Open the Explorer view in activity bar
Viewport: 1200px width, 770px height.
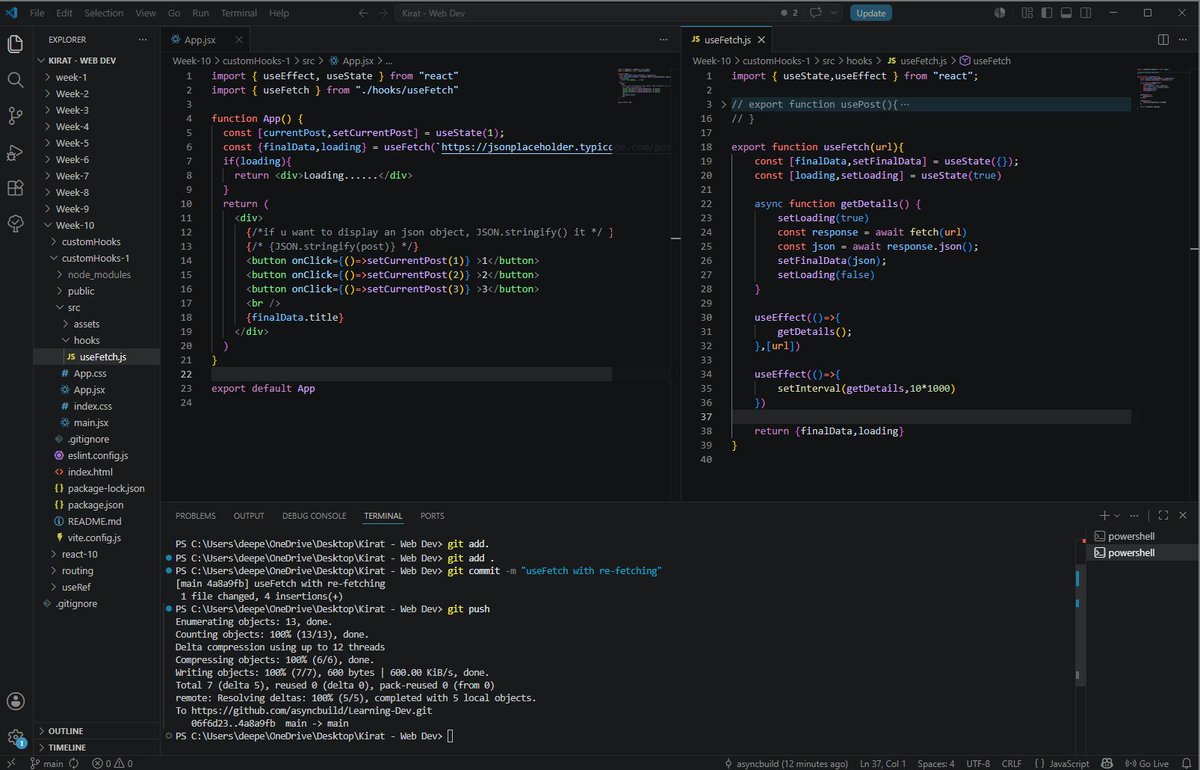[15, 44]
